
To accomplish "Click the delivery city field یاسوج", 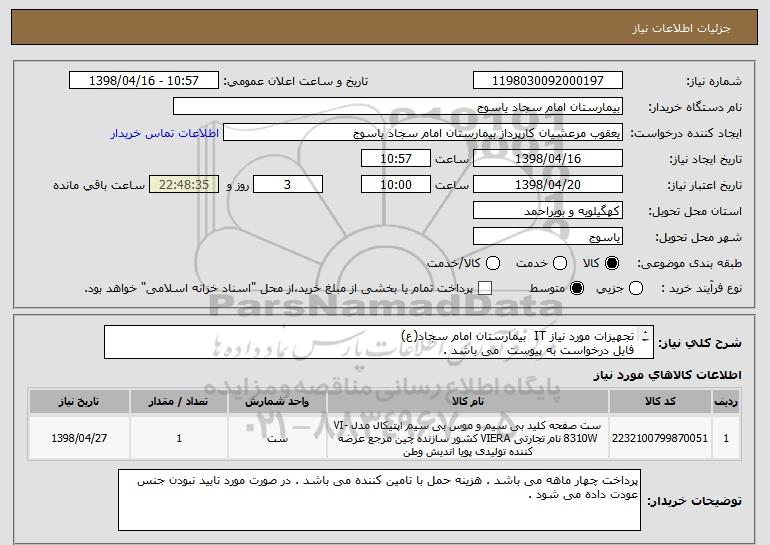I will [548, 237].
